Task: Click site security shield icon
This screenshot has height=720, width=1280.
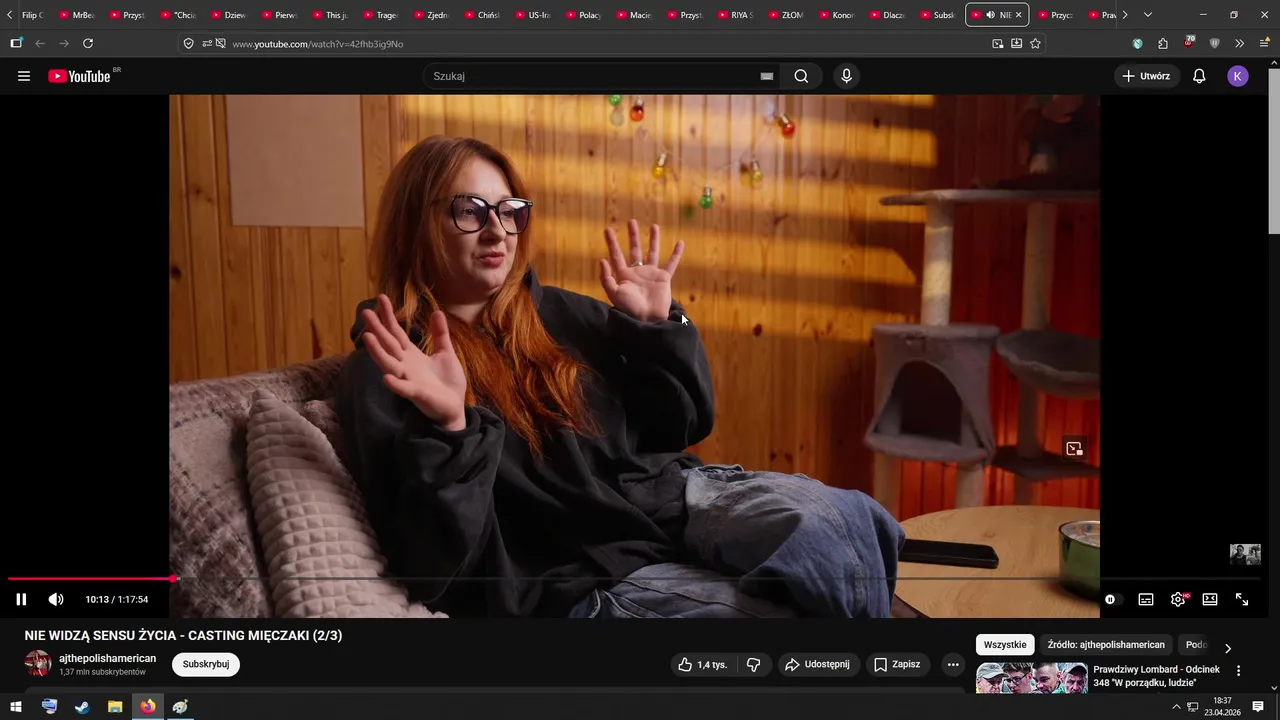Action: click(188, 43)
